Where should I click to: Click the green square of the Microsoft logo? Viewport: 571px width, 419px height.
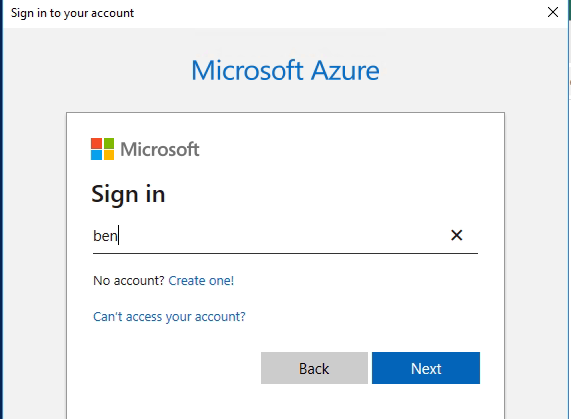(109, 143)
